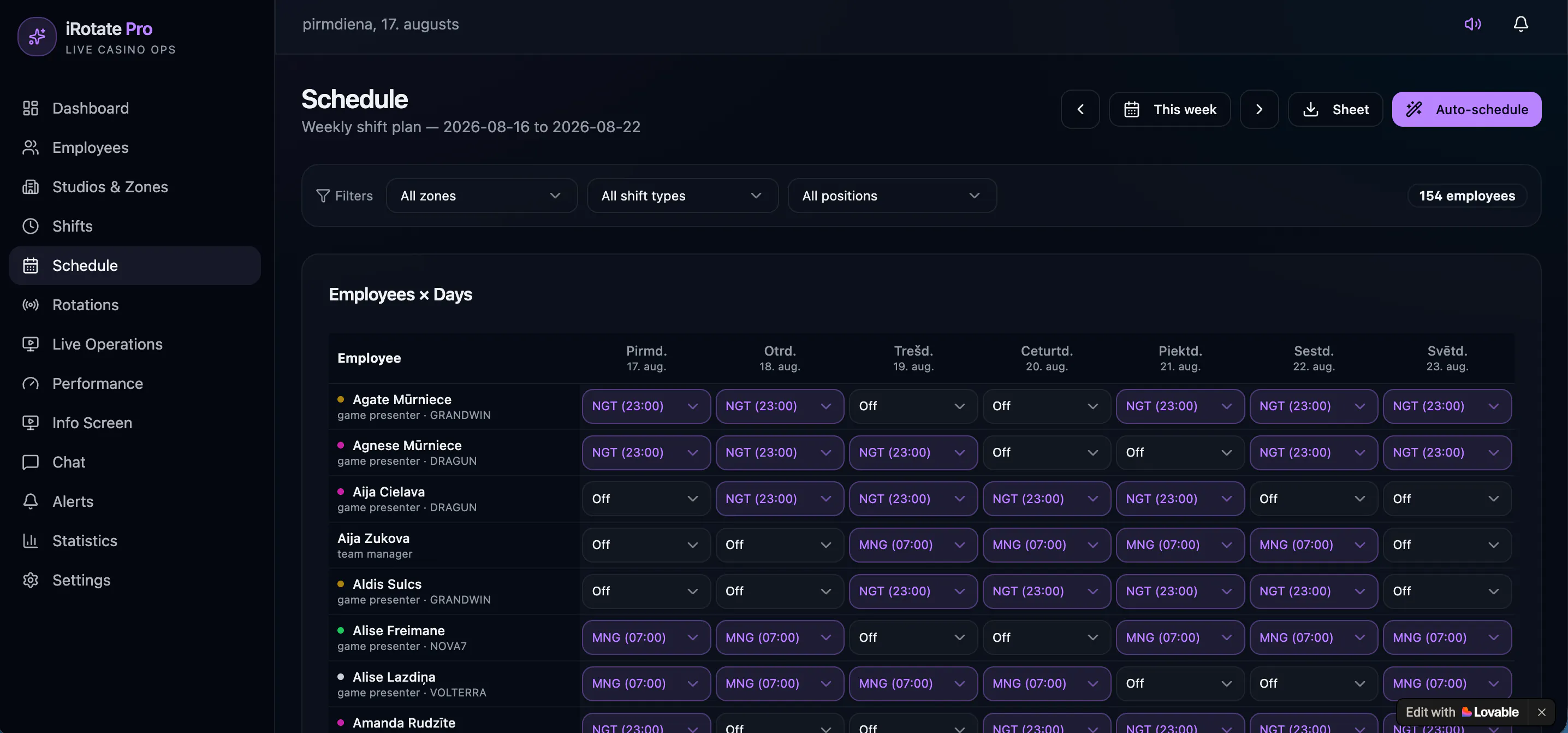Screen dimensions: 1568x733
Task: Click the Rotations radio-wave icon
Action: (31, 305)
